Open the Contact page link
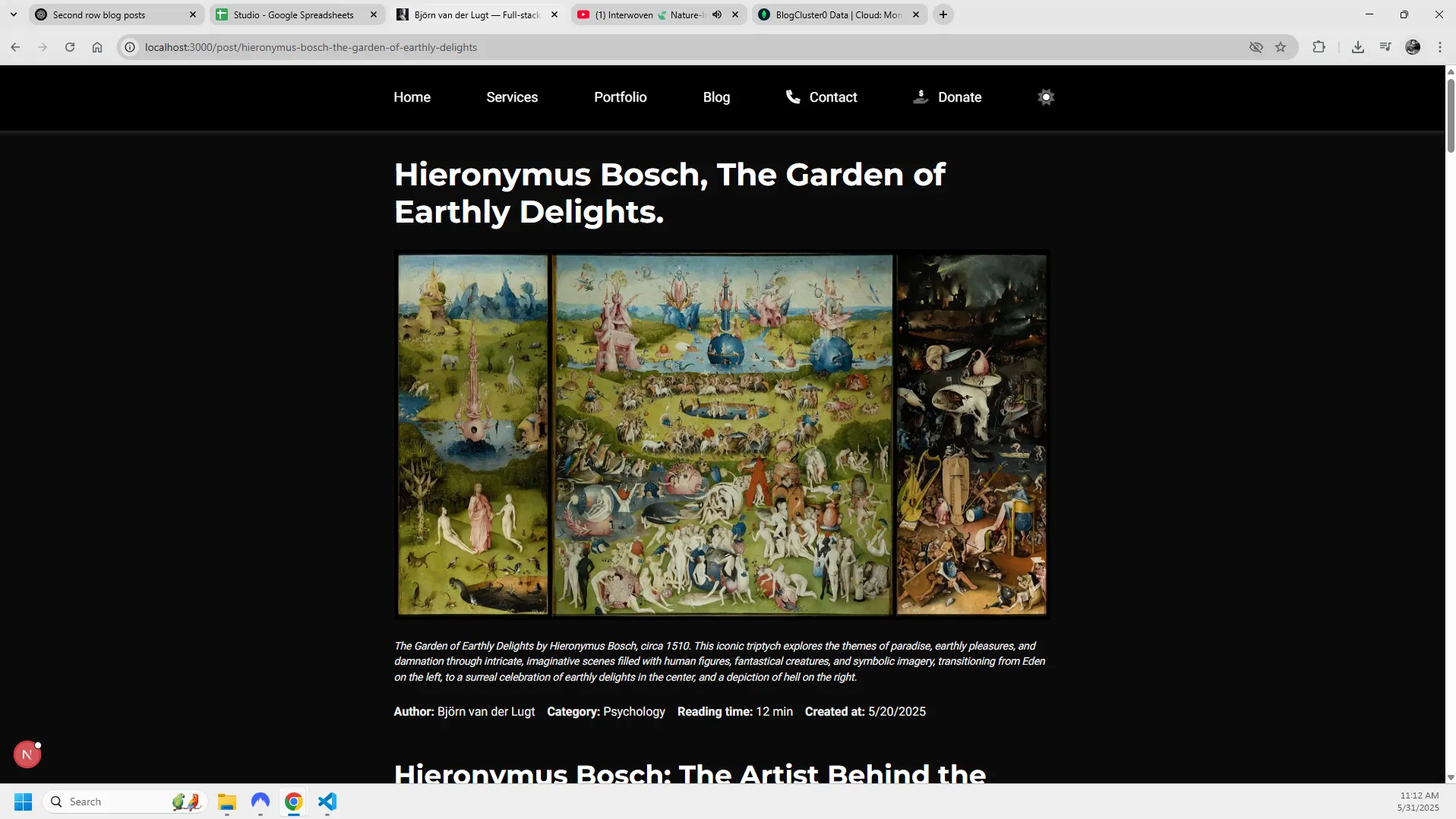Viewport: 1456px width, 819px height. 833,97
